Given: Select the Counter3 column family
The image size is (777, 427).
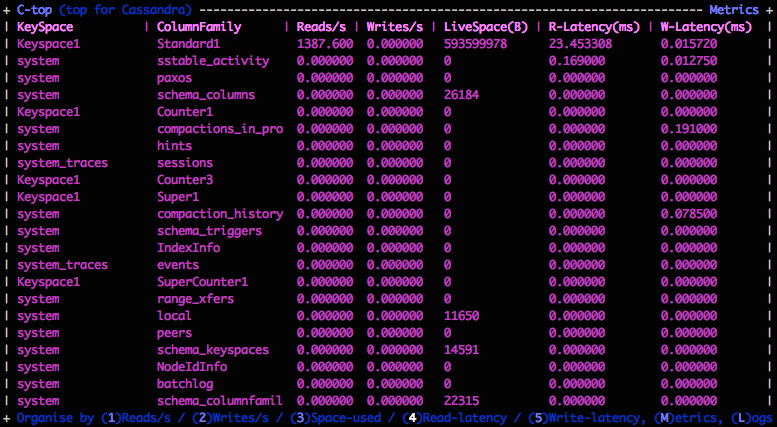Looking at the screenshot, I should click(185, 180).
